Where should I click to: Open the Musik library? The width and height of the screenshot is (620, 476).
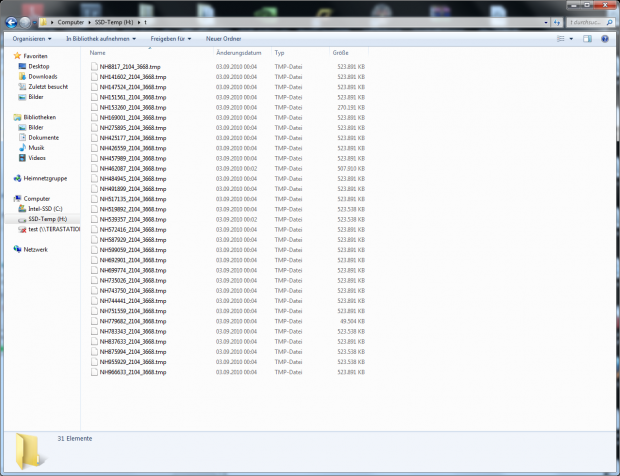pos(36,148)
